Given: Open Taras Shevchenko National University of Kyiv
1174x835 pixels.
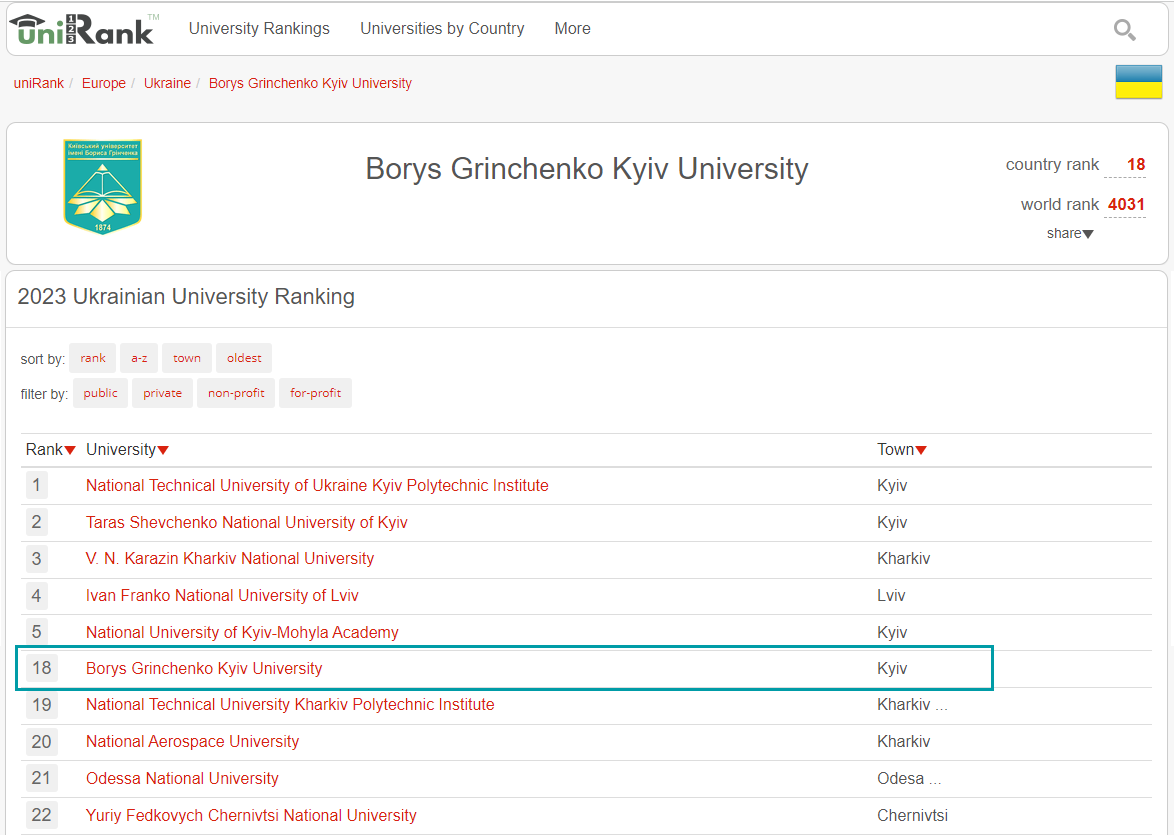Looking at the screenshot, I should pos(246,522).
